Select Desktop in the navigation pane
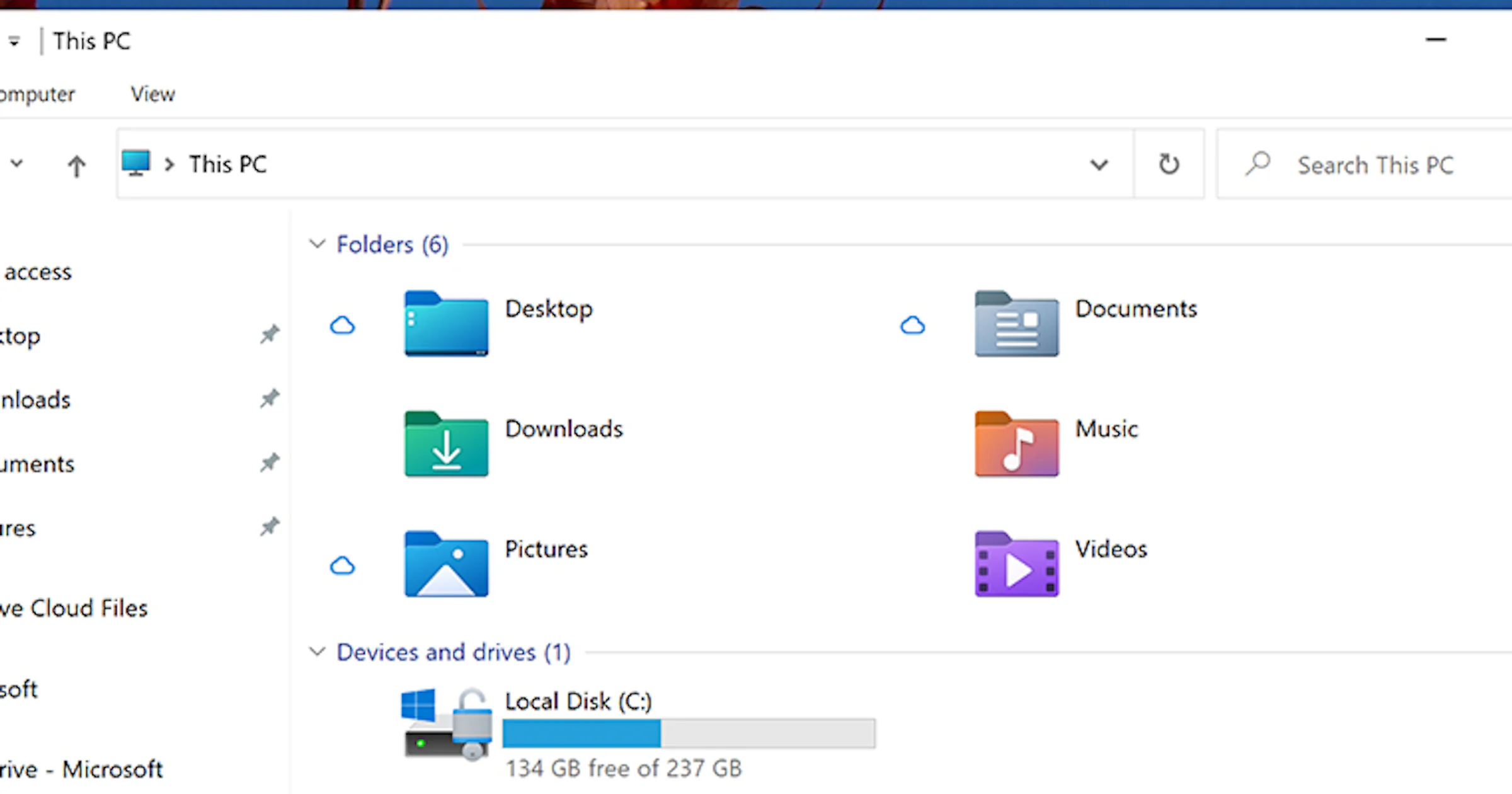Screen dimensions: 1512x794 [20, 336]
